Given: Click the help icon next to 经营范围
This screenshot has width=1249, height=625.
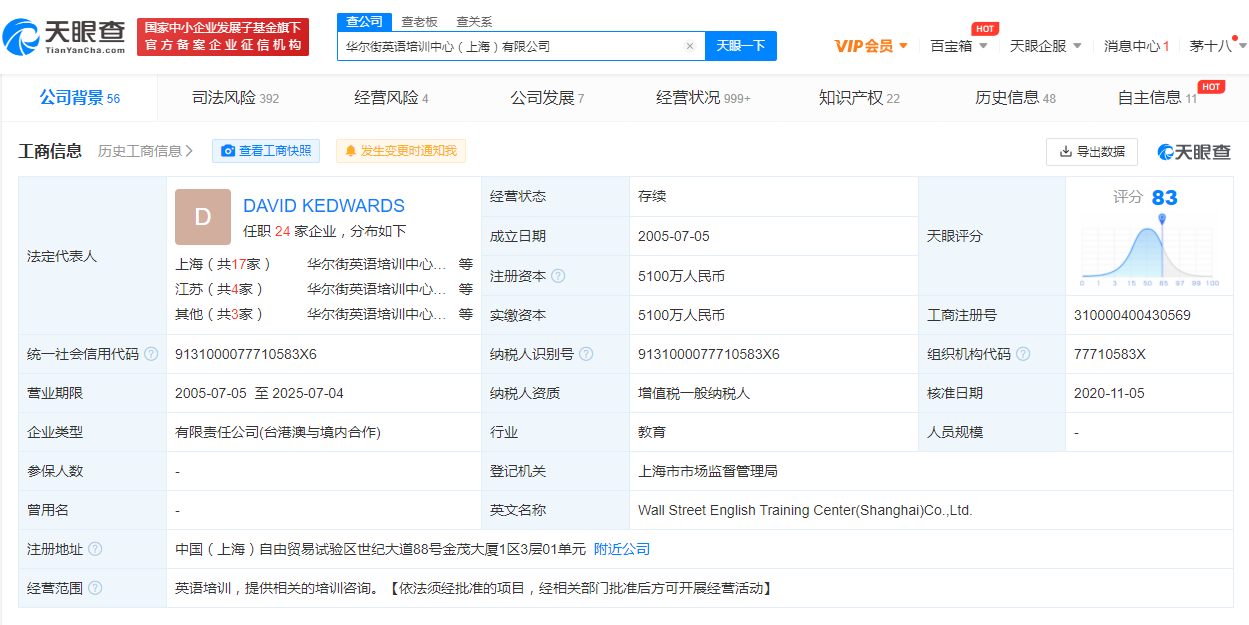Looking at the screenshot, I should click(95, 588).
